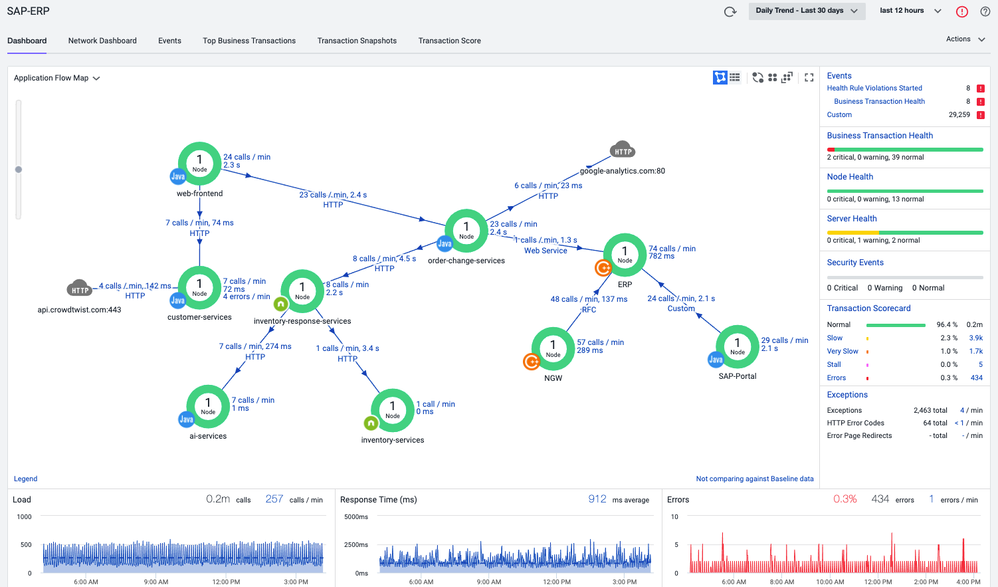Click the orange badge on the ERP node
998x587 pixels.
[603, 268]
